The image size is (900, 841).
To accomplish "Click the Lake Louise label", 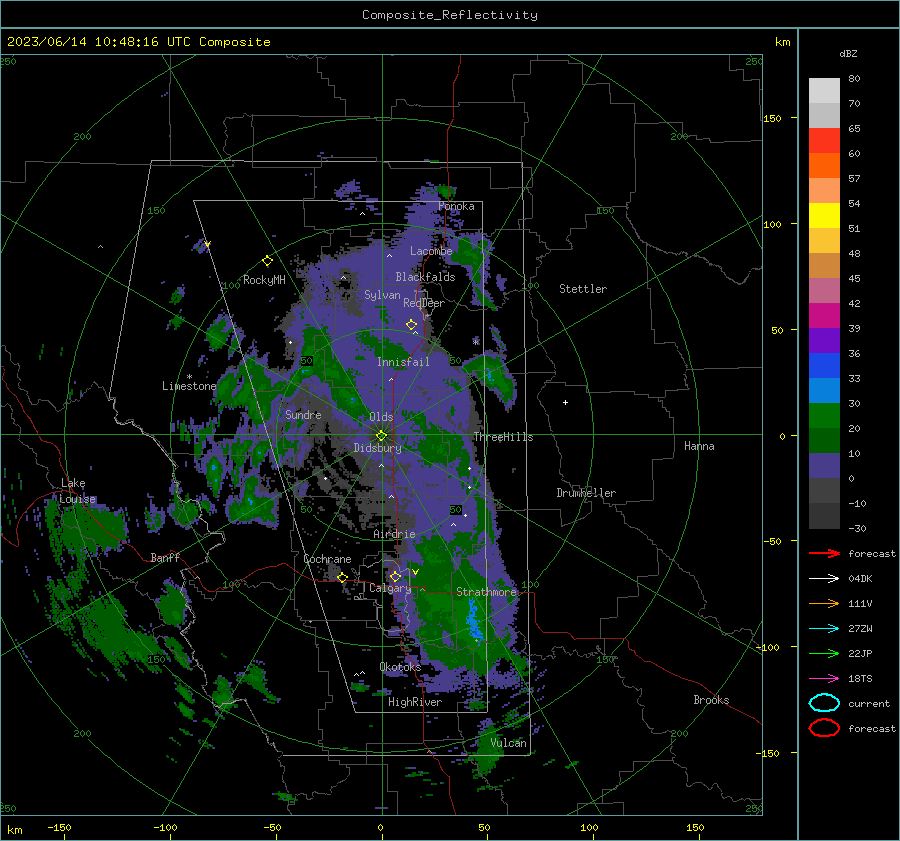I will (77, 491).
